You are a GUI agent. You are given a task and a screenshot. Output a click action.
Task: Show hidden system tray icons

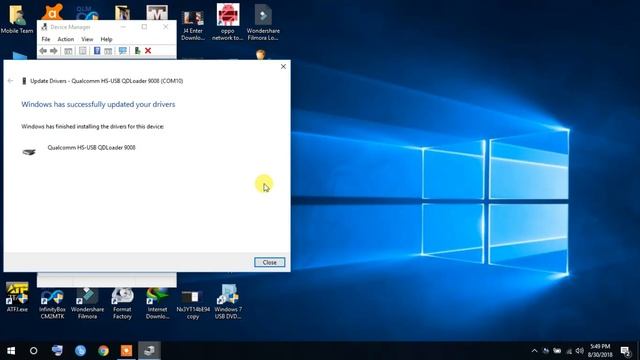pyautogui.click(x=534, y=351)
